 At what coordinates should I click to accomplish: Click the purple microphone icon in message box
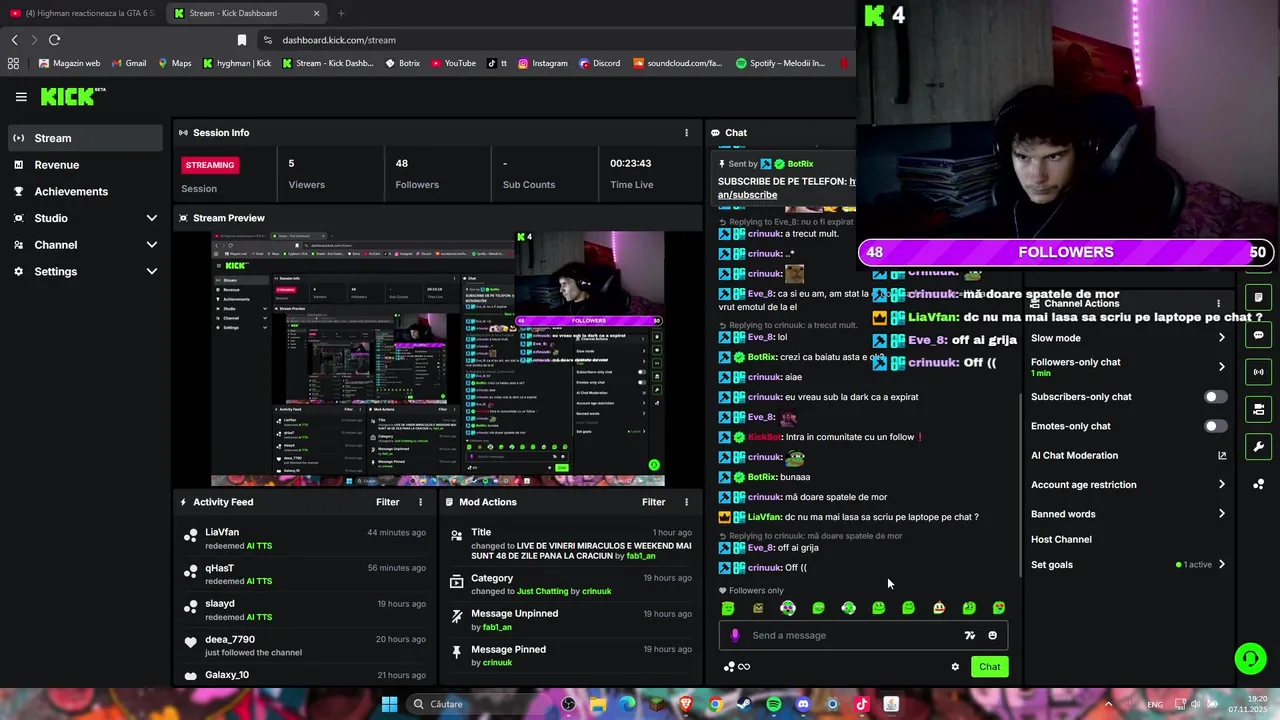point(735,635)
